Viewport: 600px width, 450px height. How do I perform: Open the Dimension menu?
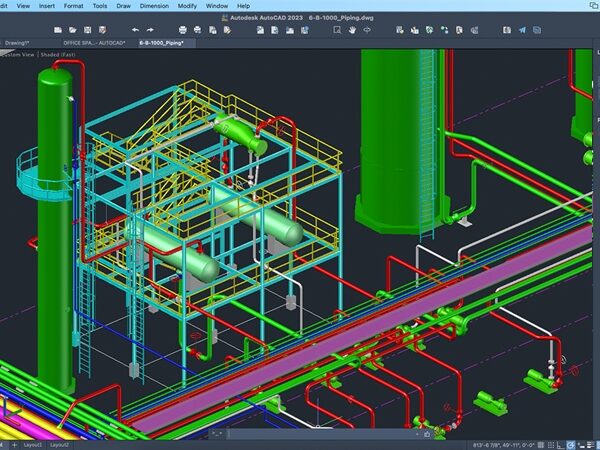154,5
